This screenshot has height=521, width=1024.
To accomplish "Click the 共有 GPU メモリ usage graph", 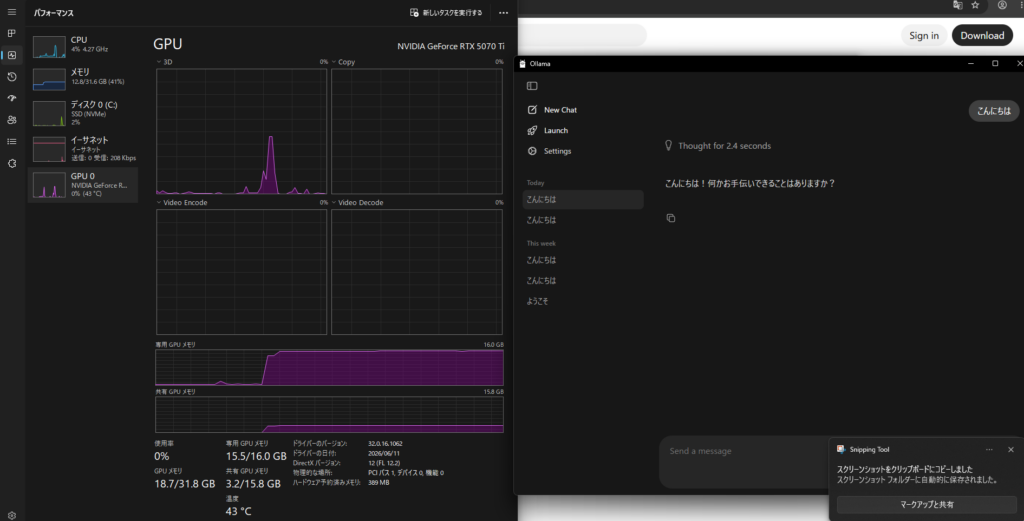I will (x=329, y=415).
